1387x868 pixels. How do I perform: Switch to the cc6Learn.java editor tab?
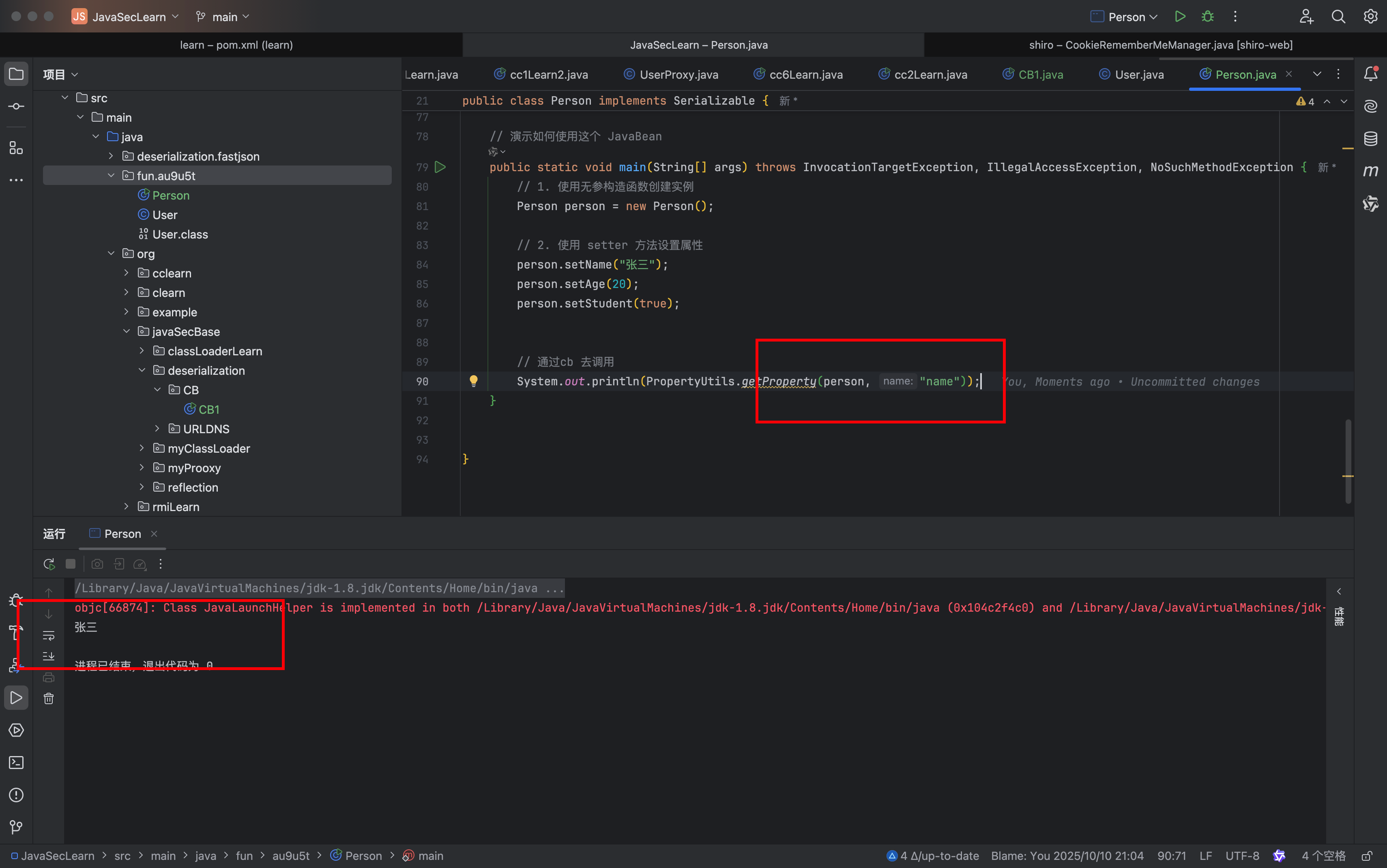(x=798, y=75)
